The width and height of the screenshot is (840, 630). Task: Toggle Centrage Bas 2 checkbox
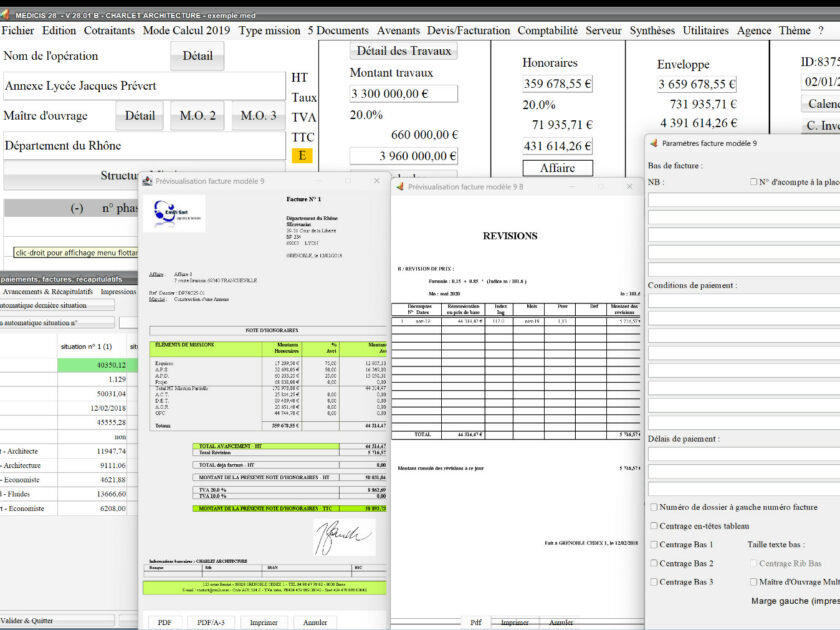[x=654, y=563]
